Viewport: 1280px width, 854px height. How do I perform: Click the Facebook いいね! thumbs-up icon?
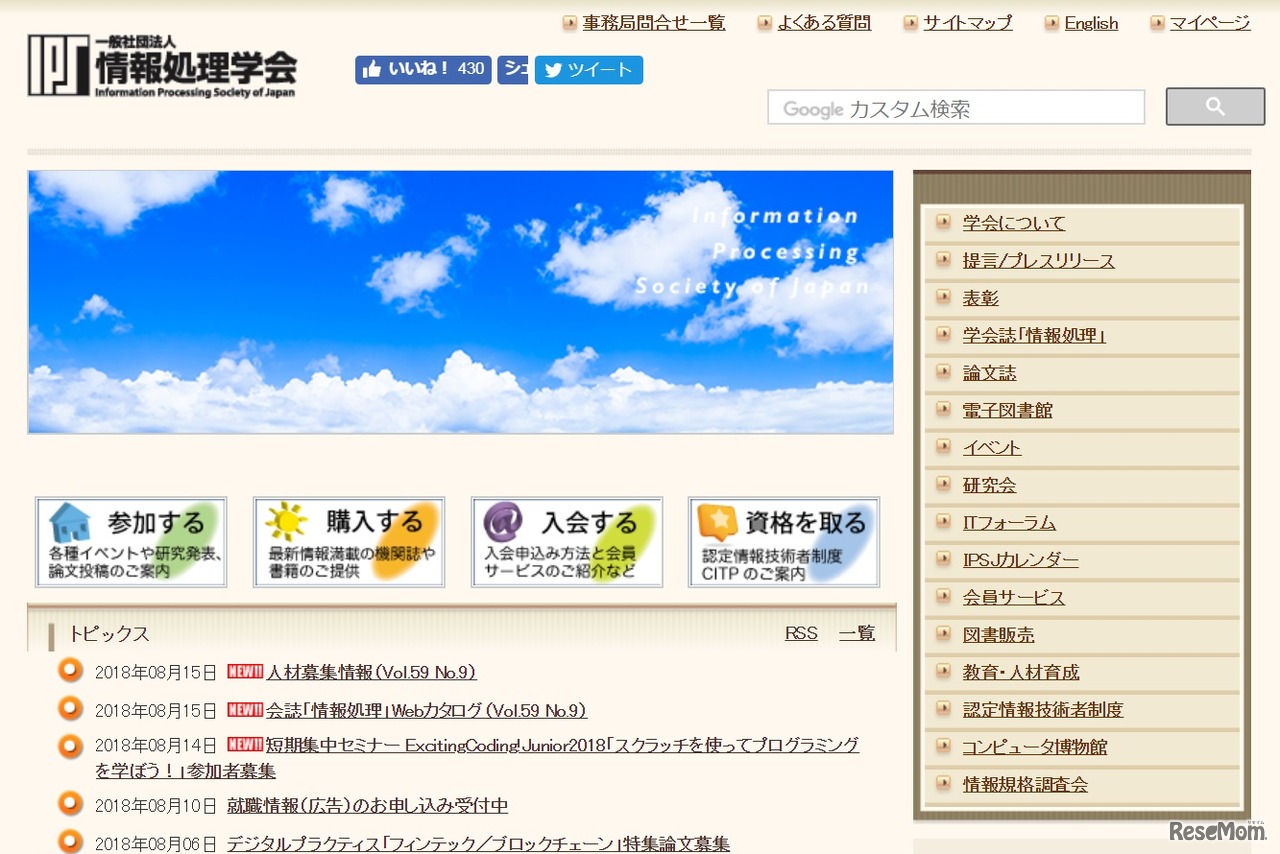pyautogui.click(x=374, y=70)
